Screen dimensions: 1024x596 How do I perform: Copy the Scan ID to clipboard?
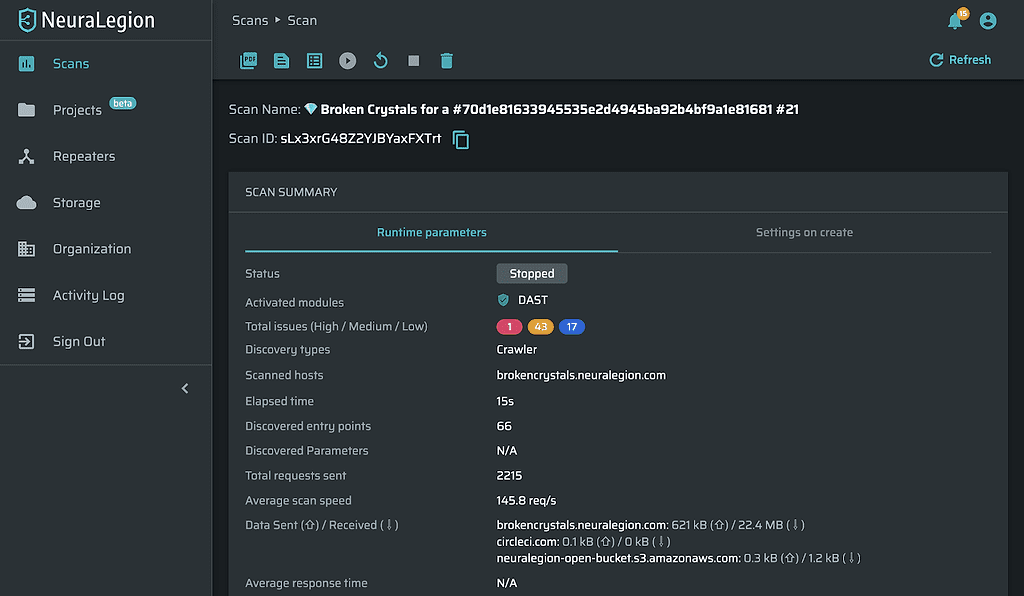461,140
